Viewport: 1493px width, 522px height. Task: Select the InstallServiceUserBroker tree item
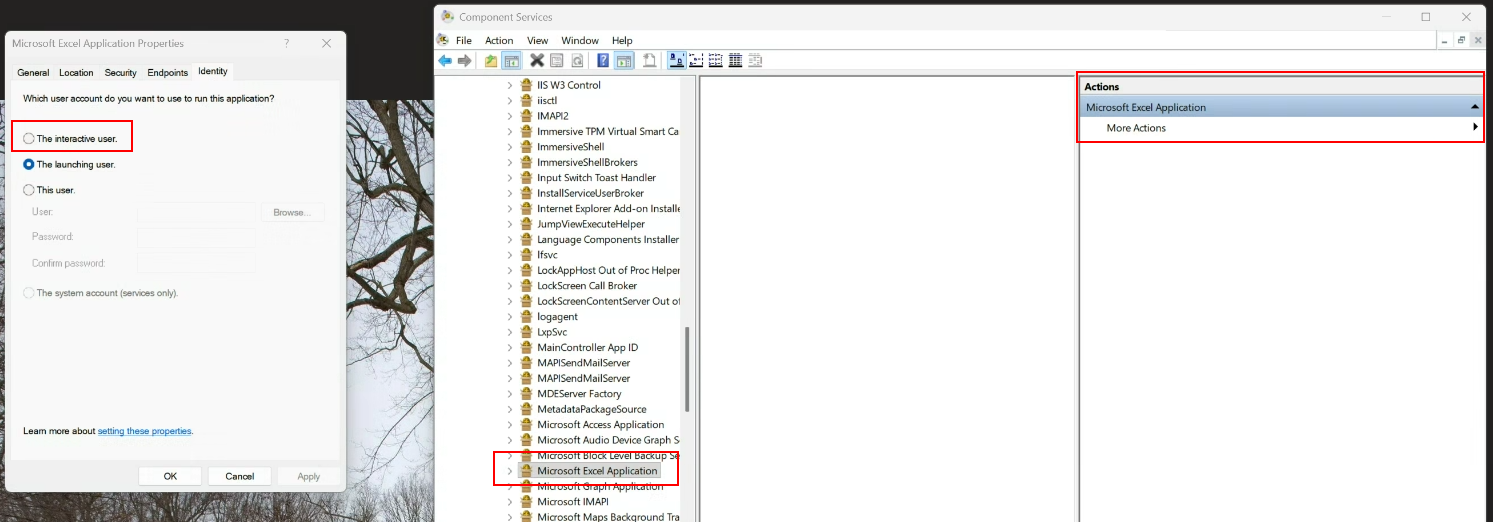(x=590, y=193)
